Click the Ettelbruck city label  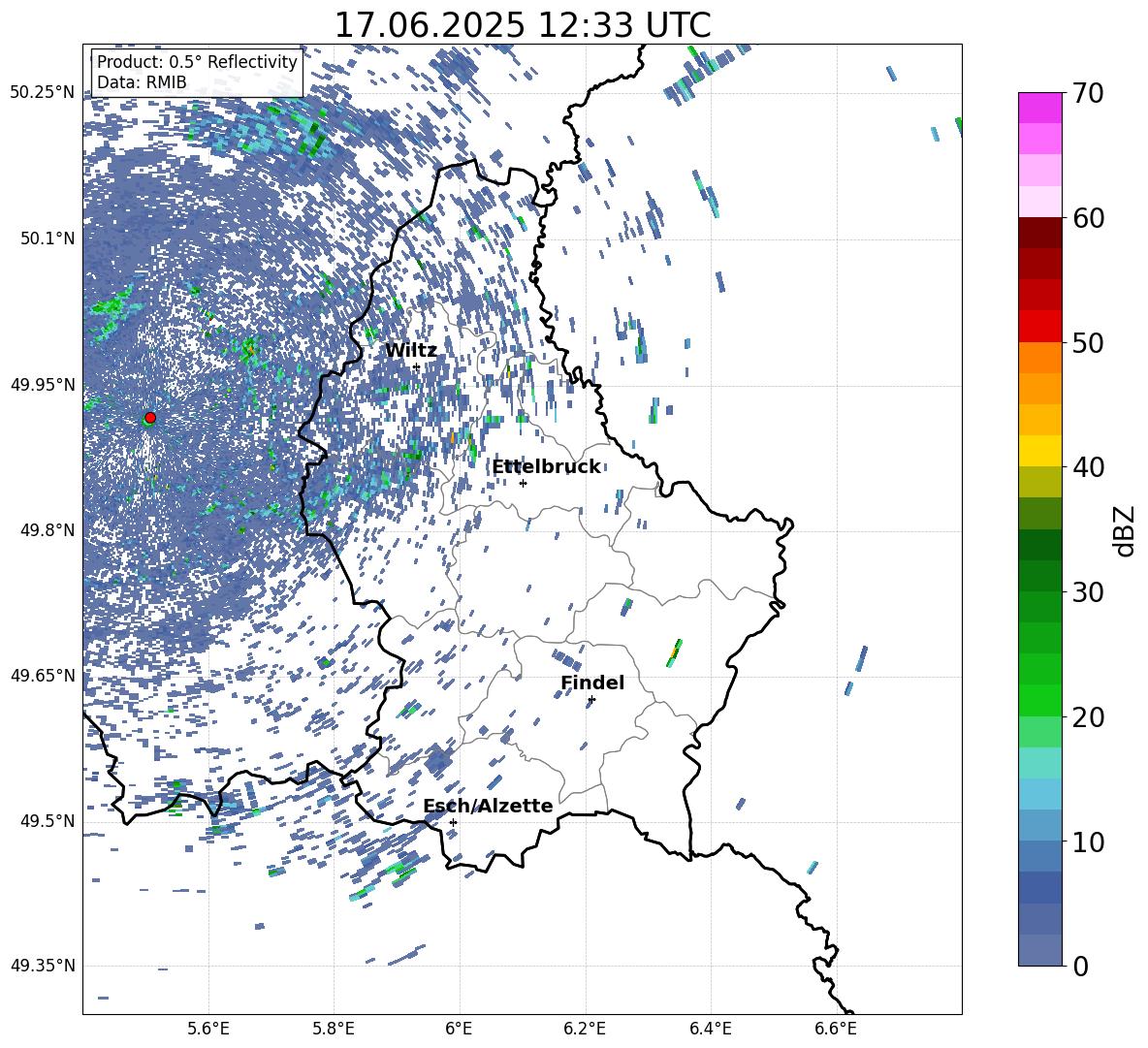pyautogui.click(x=546, y=467)
